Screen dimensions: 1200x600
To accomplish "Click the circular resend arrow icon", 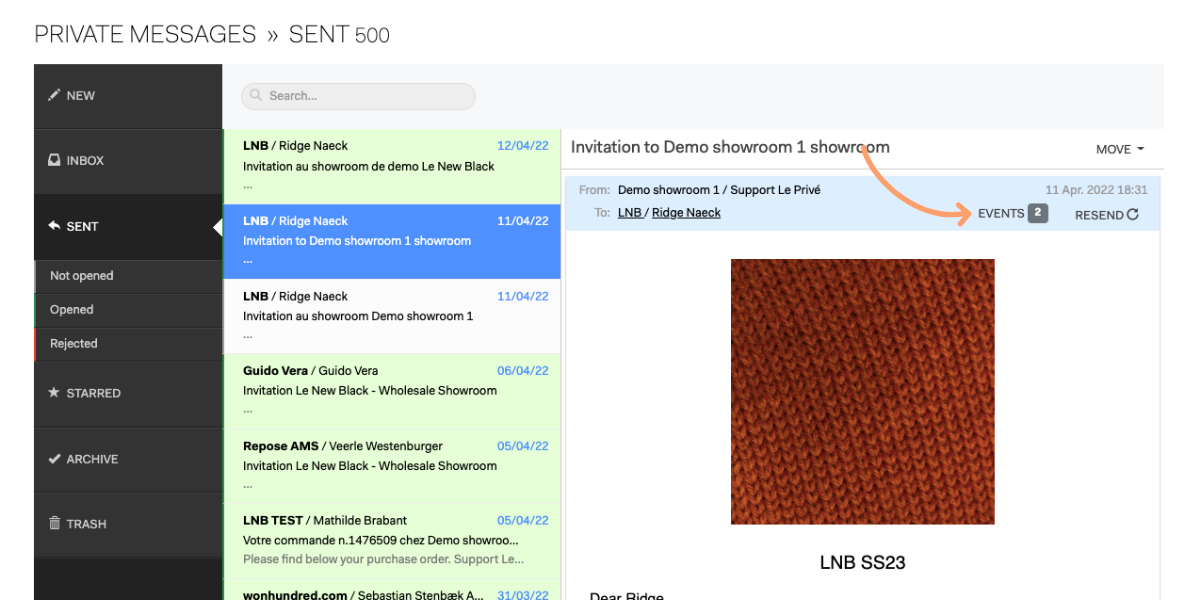I will tap(1133, 214).
